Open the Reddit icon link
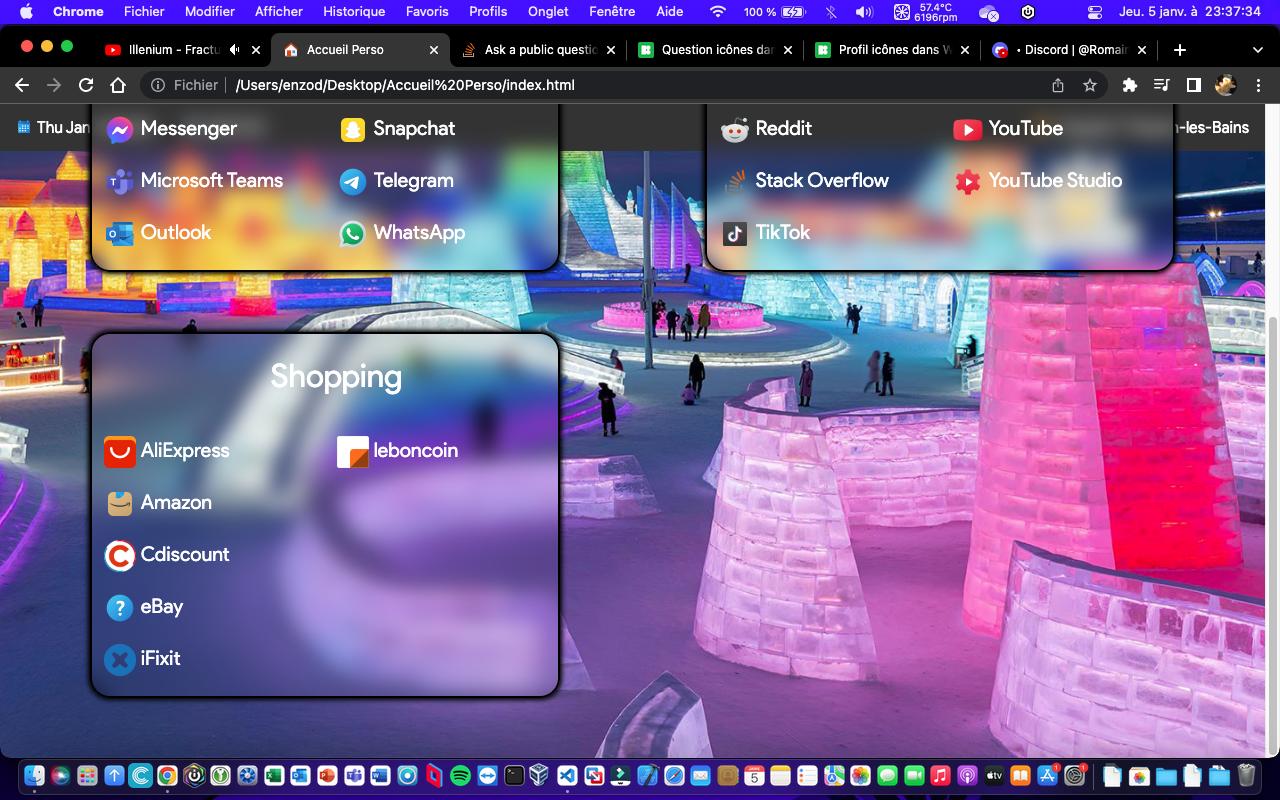Viewport: 1280px width, 800px height. (x=735, y=129)
